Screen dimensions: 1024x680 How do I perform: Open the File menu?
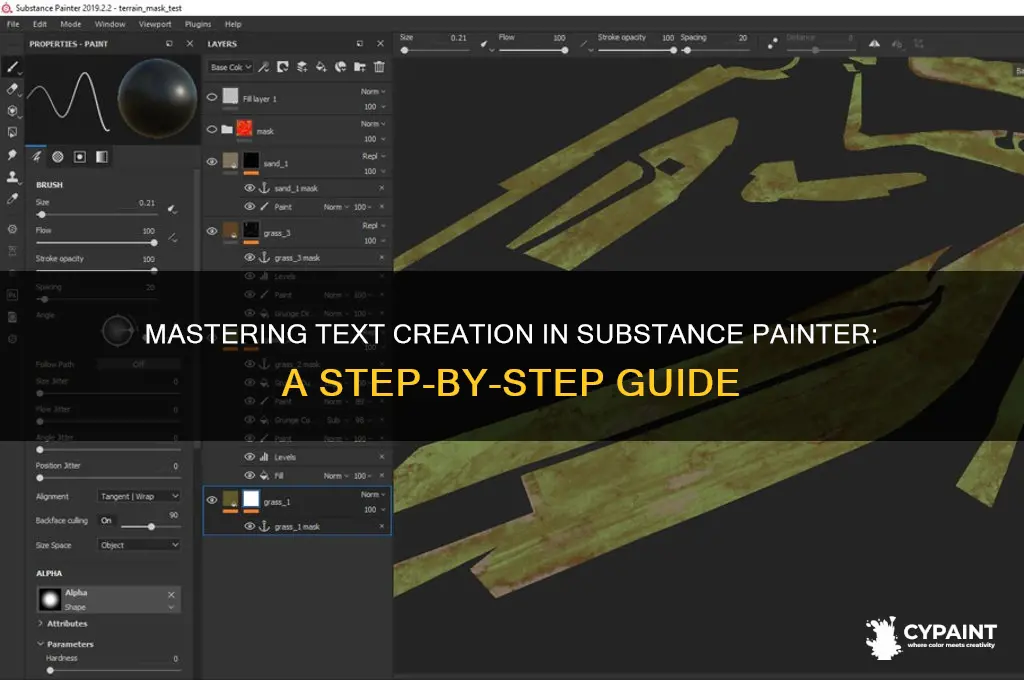tap(13, 24)
